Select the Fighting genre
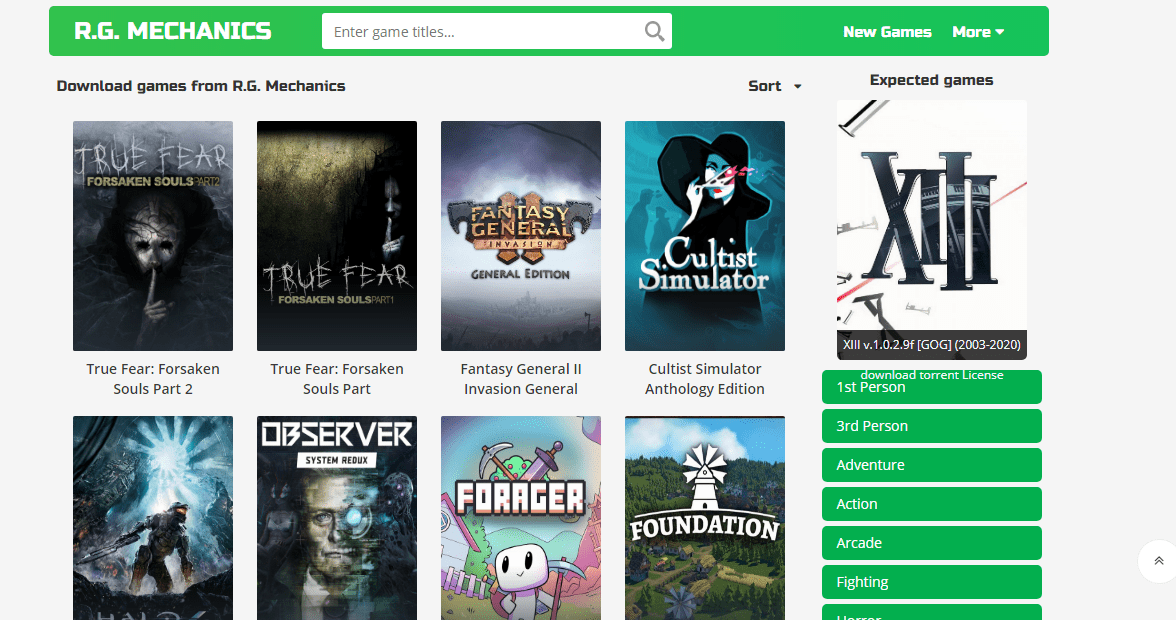This screenshot has width=1176, height=620. click(932, 582)
